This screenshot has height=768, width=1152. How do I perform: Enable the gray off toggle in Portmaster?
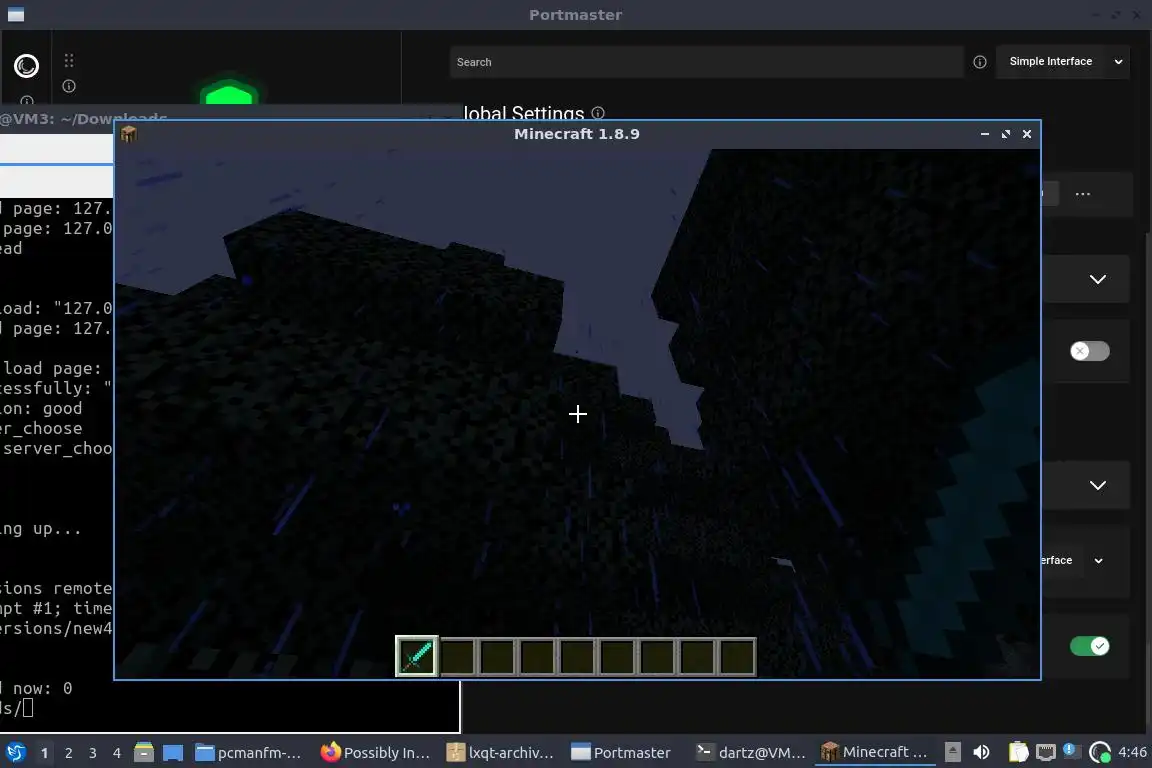(1090, 351)
